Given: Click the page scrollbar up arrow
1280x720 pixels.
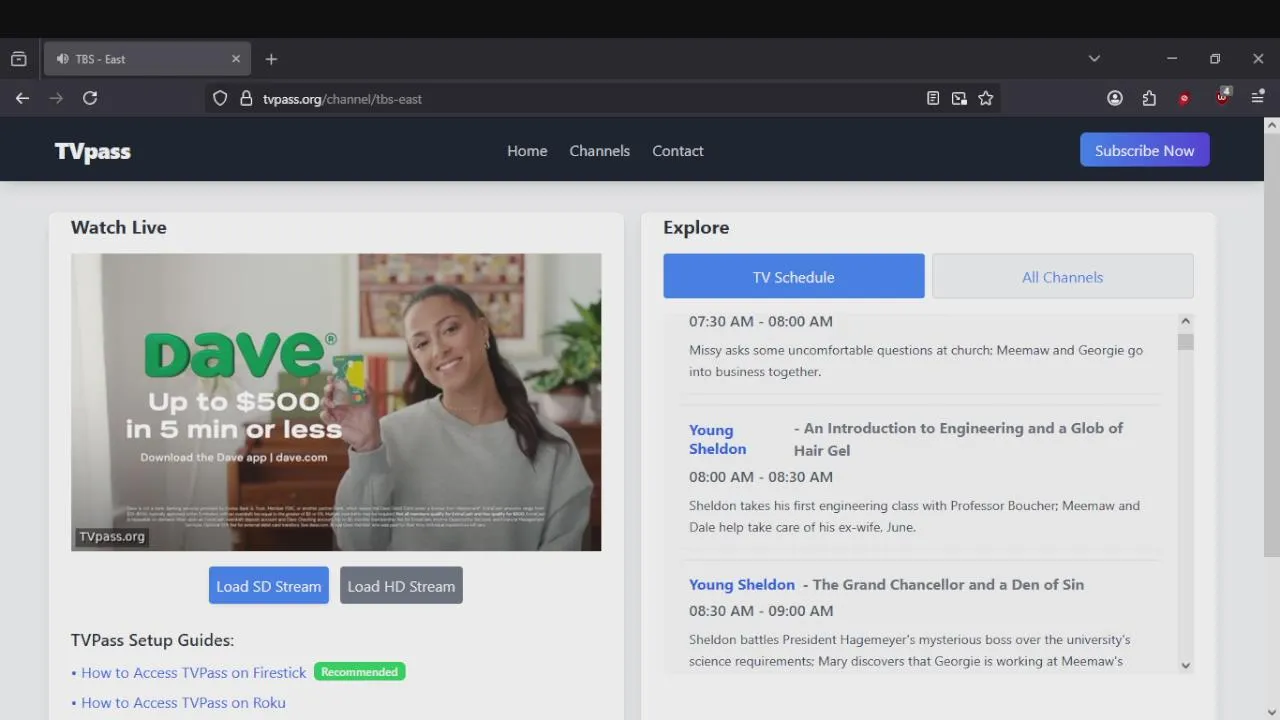Looking at the screenshot, I should pos(1272,126).
